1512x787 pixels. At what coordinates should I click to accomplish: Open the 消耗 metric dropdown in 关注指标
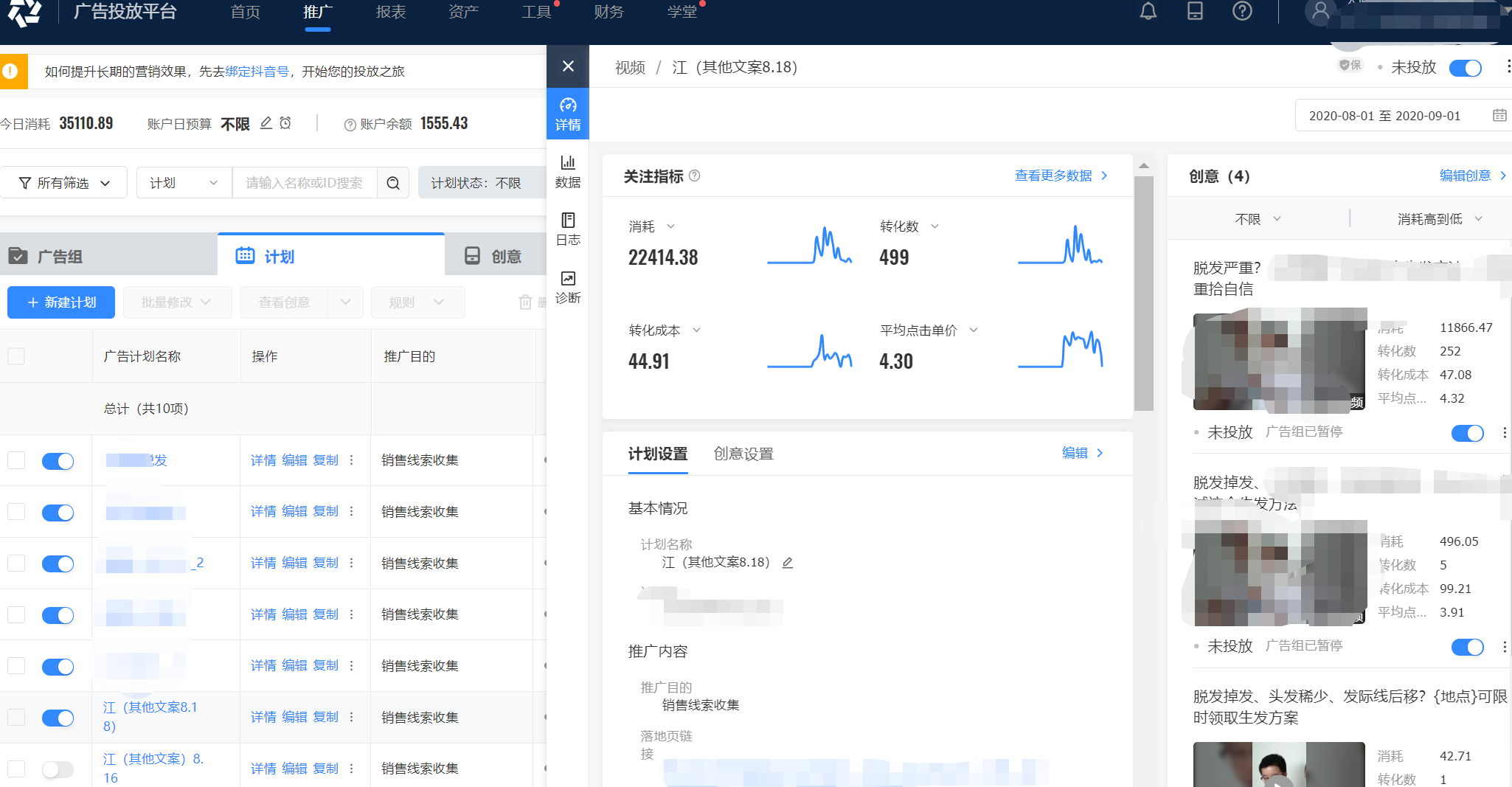click(671, 226)
